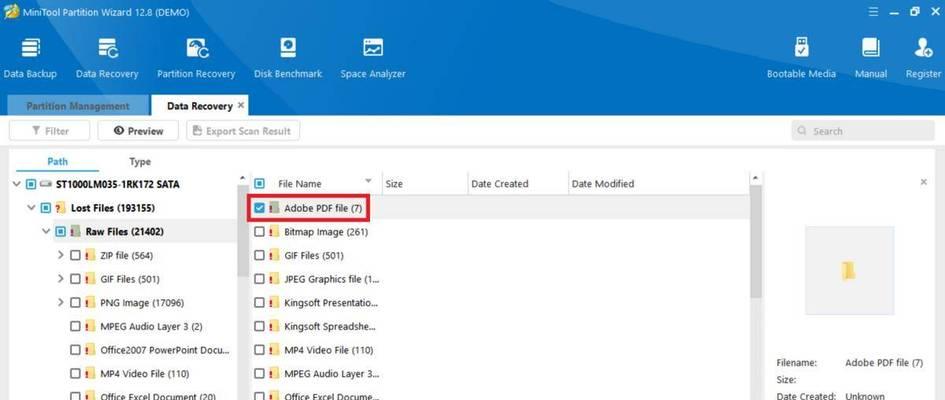Viewport: 945px width, 400px height.
Task: Focus the Search input field
Action: 862,131
